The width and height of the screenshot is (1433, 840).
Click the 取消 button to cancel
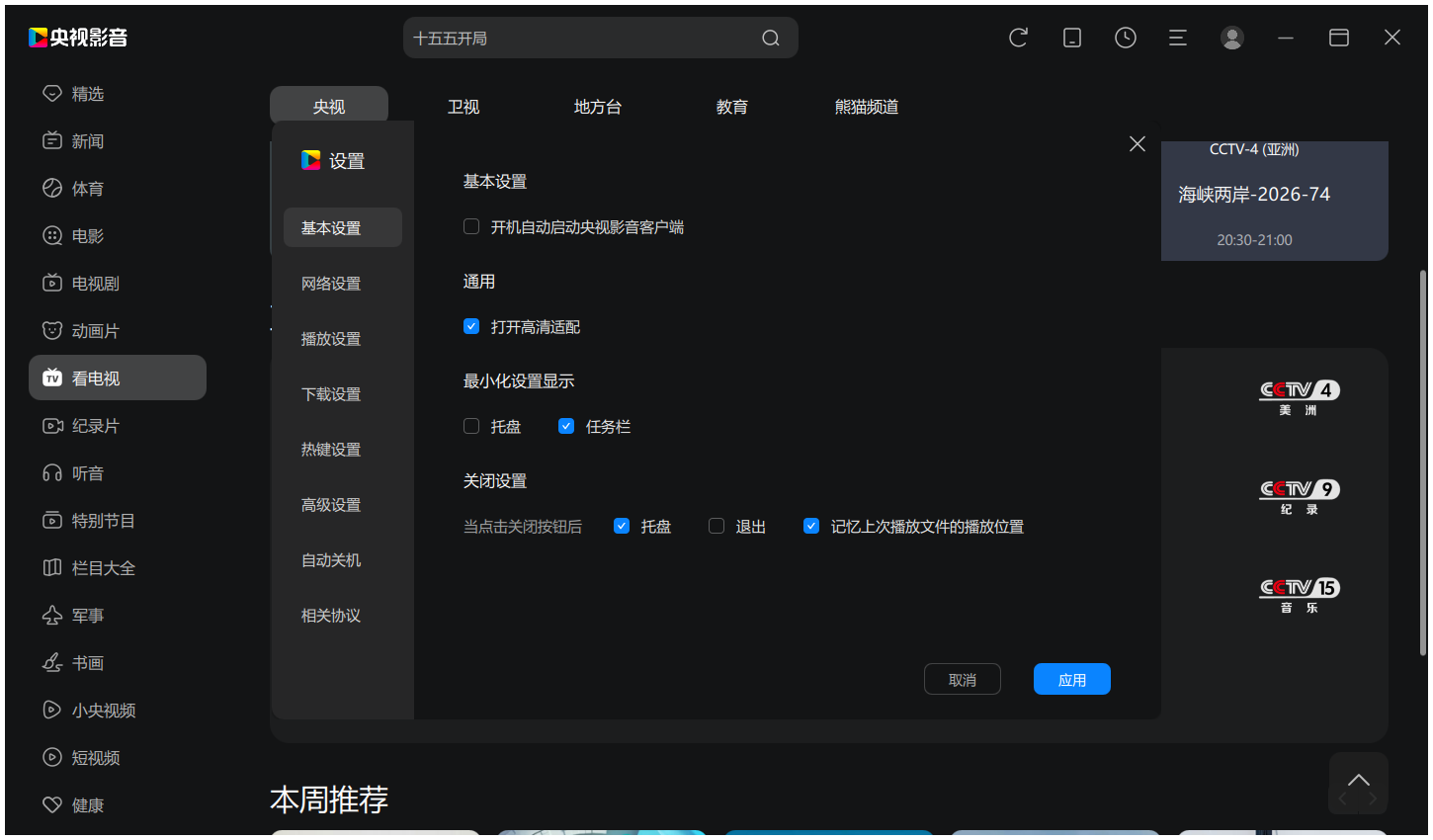[962, 679]
